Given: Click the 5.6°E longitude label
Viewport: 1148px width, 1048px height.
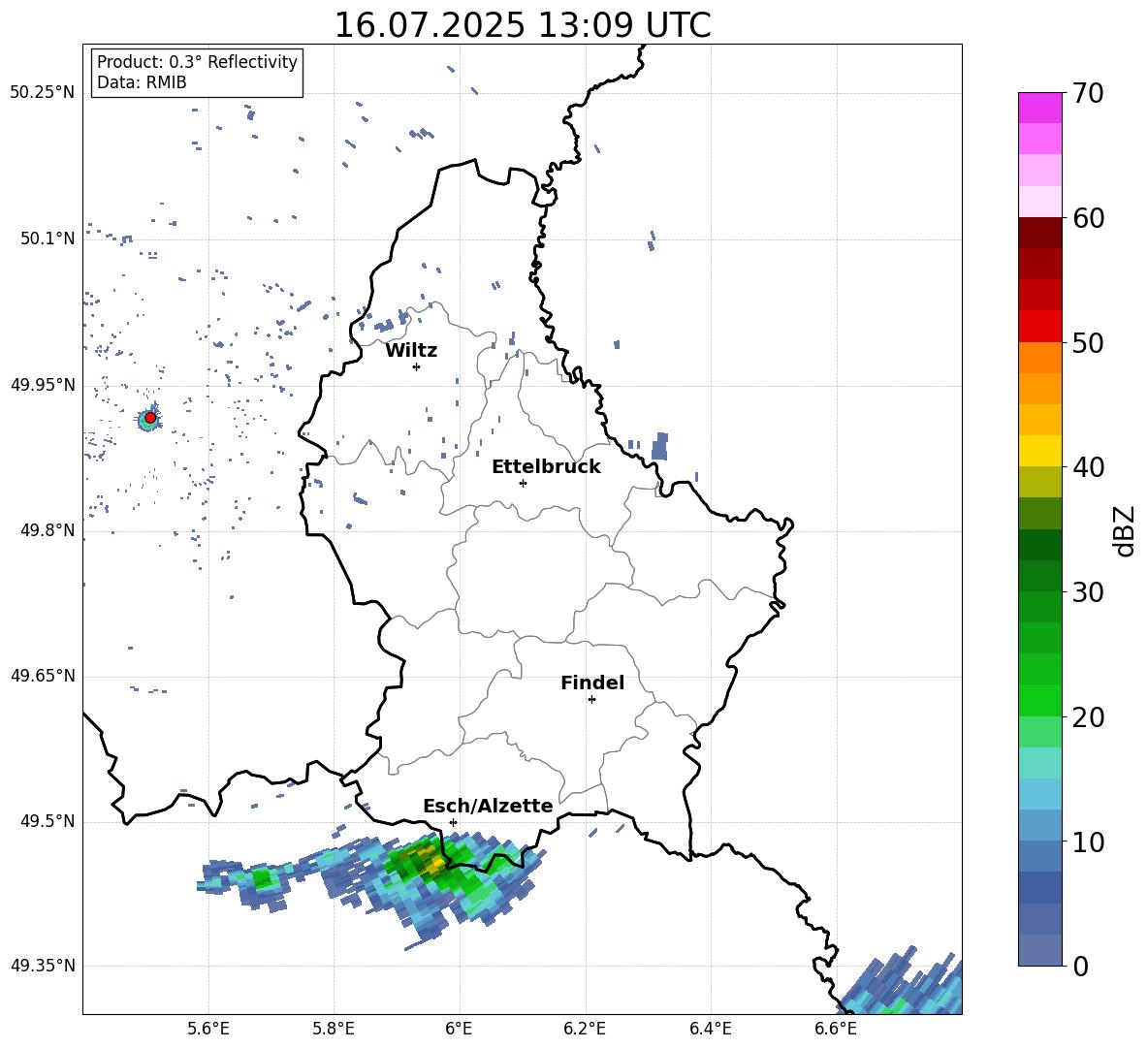Looking at the screenshot, I should point(208,1029).
